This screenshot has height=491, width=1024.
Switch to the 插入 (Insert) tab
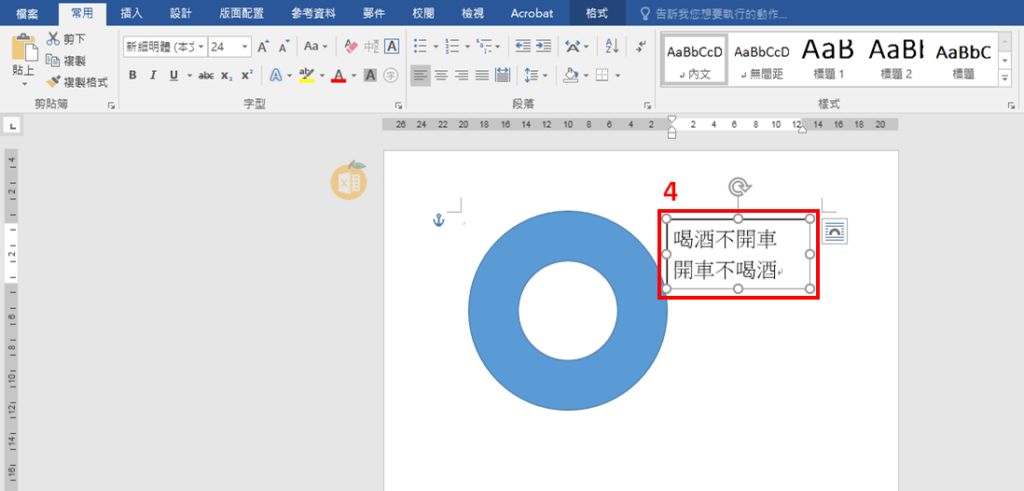tap(131, 14)
